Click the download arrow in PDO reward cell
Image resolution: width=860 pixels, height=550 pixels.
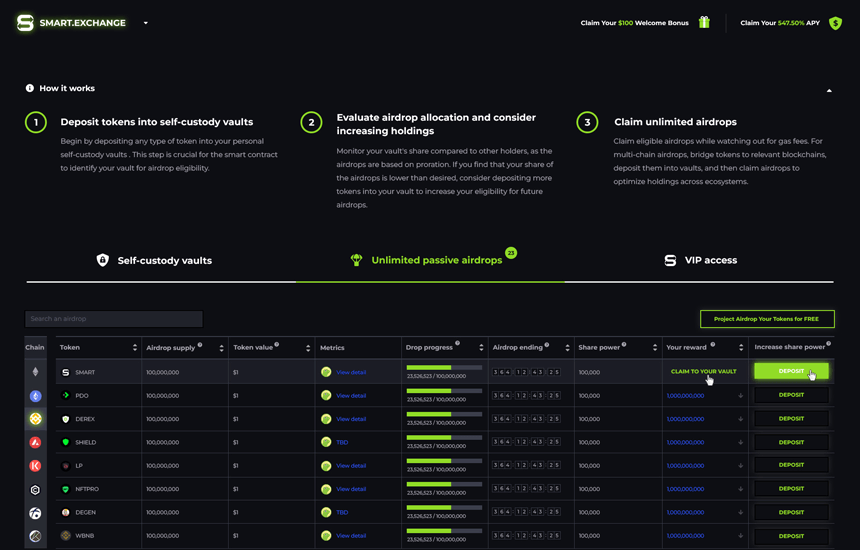click(740, 396)
